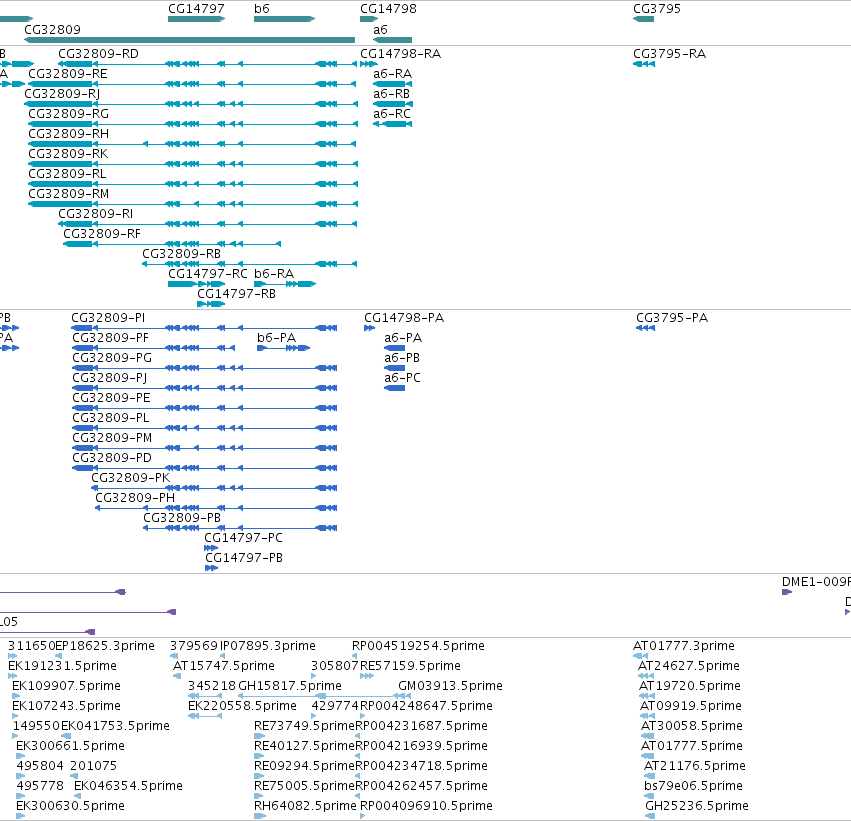Click transcript CG32809-RI
The width and height of the screenshot is (851, 821).
(96, 214)
